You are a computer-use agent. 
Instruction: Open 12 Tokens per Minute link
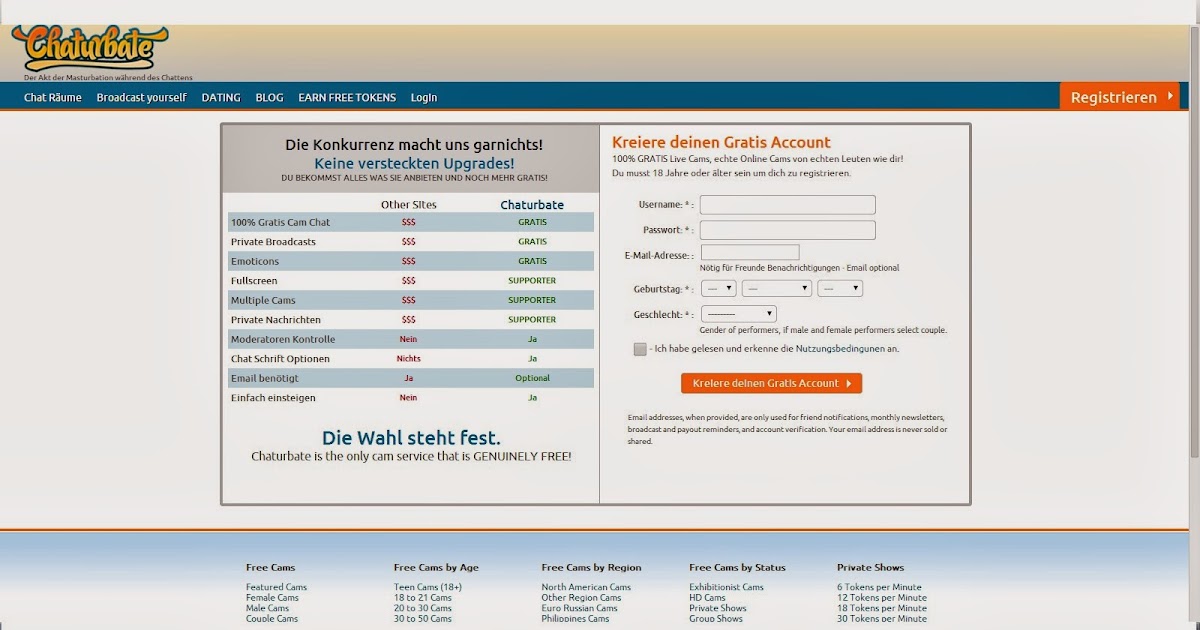tap(882, 598)
